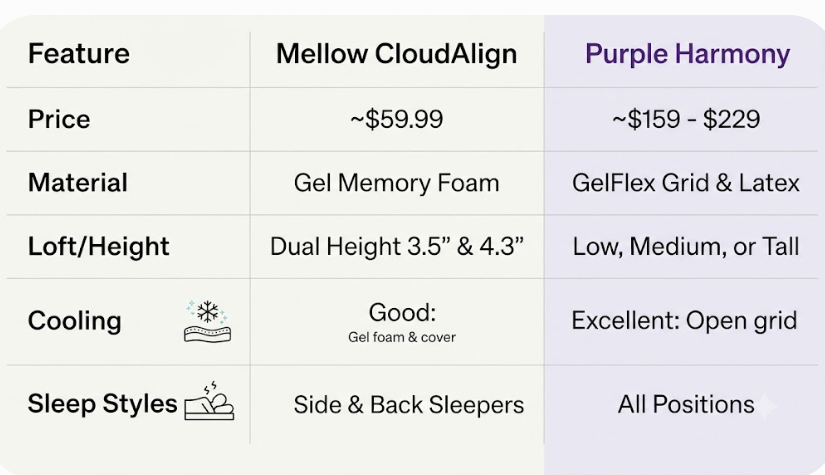Click the Sleep Styles row label

[103, 404]
